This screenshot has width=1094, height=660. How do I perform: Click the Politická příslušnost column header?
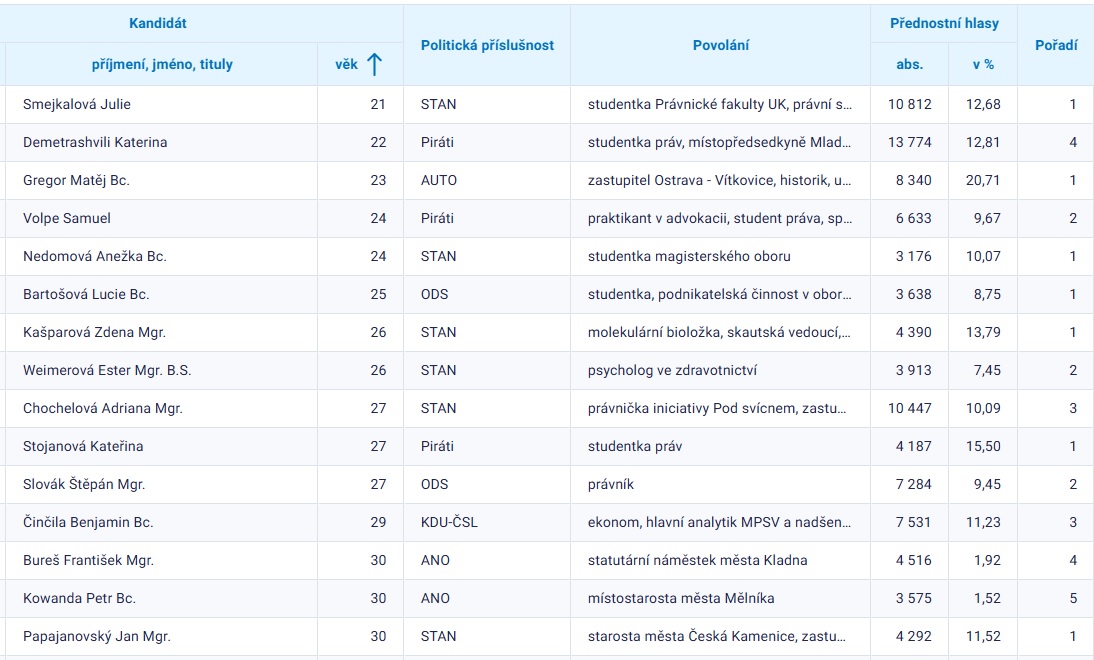(x=487, y=45)
